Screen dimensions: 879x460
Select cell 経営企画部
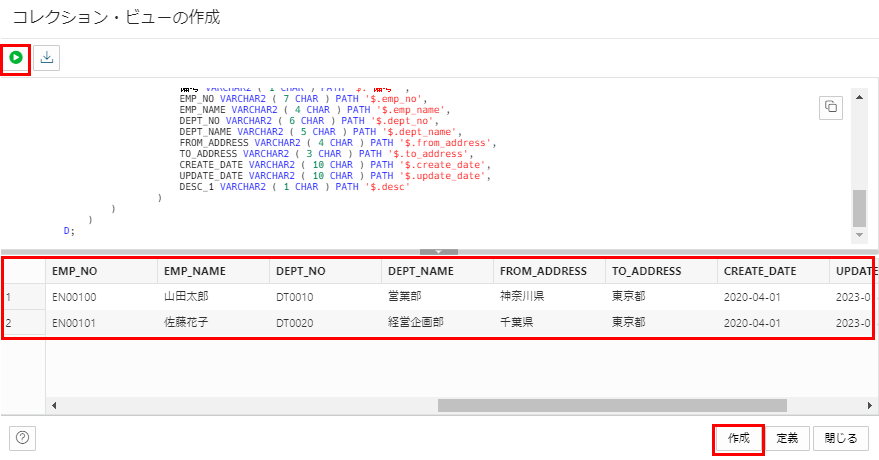point(438,323)
